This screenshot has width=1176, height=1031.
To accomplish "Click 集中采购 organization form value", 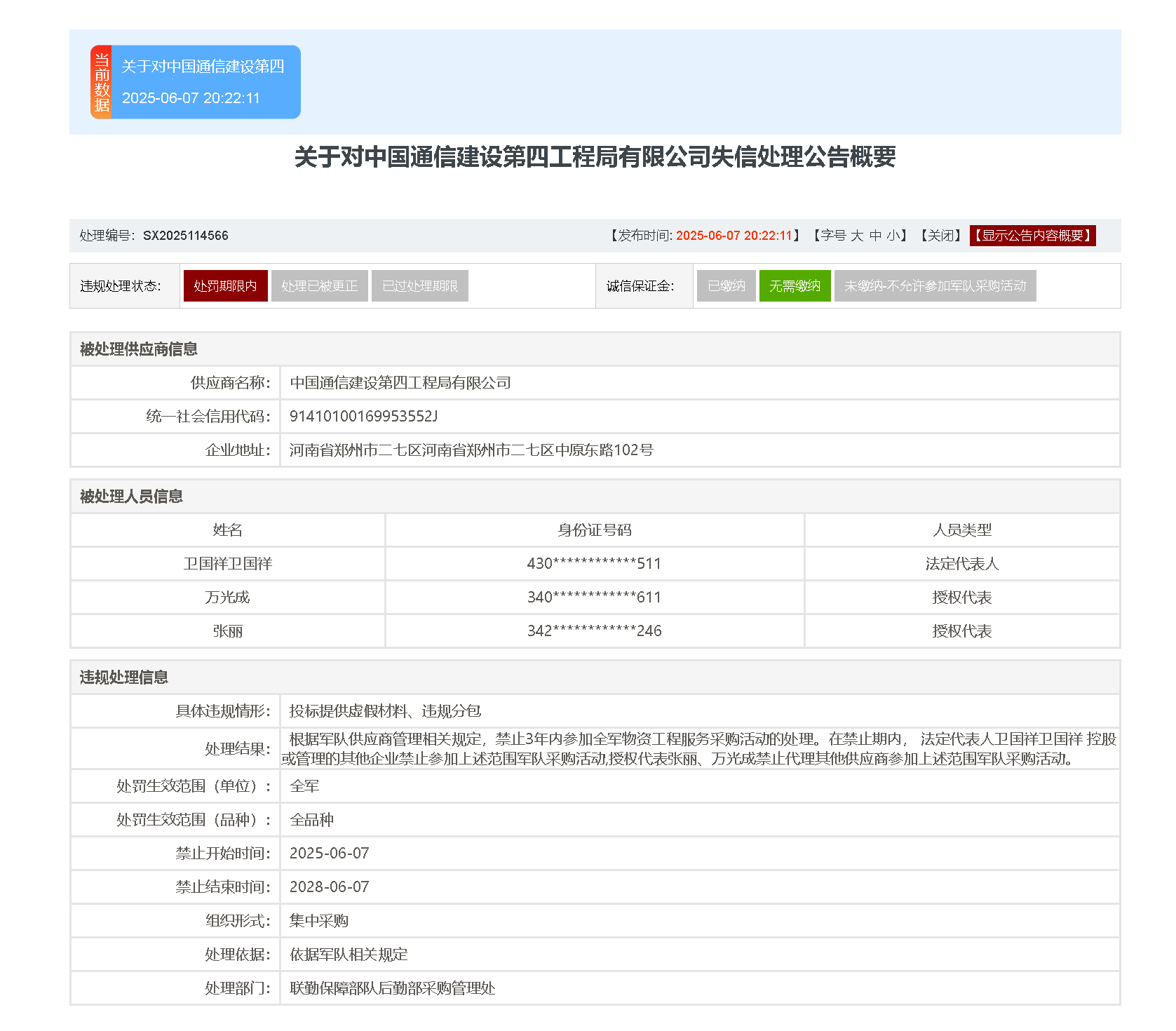I will point(319,921).
